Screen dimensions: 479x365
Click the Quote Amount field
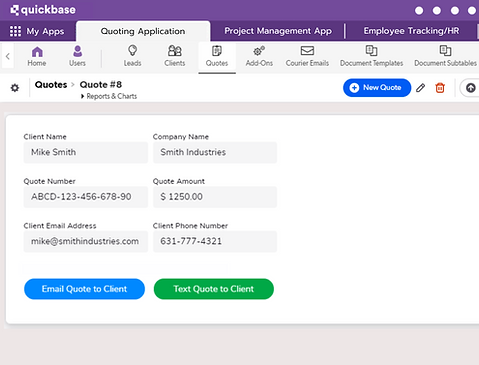tap(215, 197)
